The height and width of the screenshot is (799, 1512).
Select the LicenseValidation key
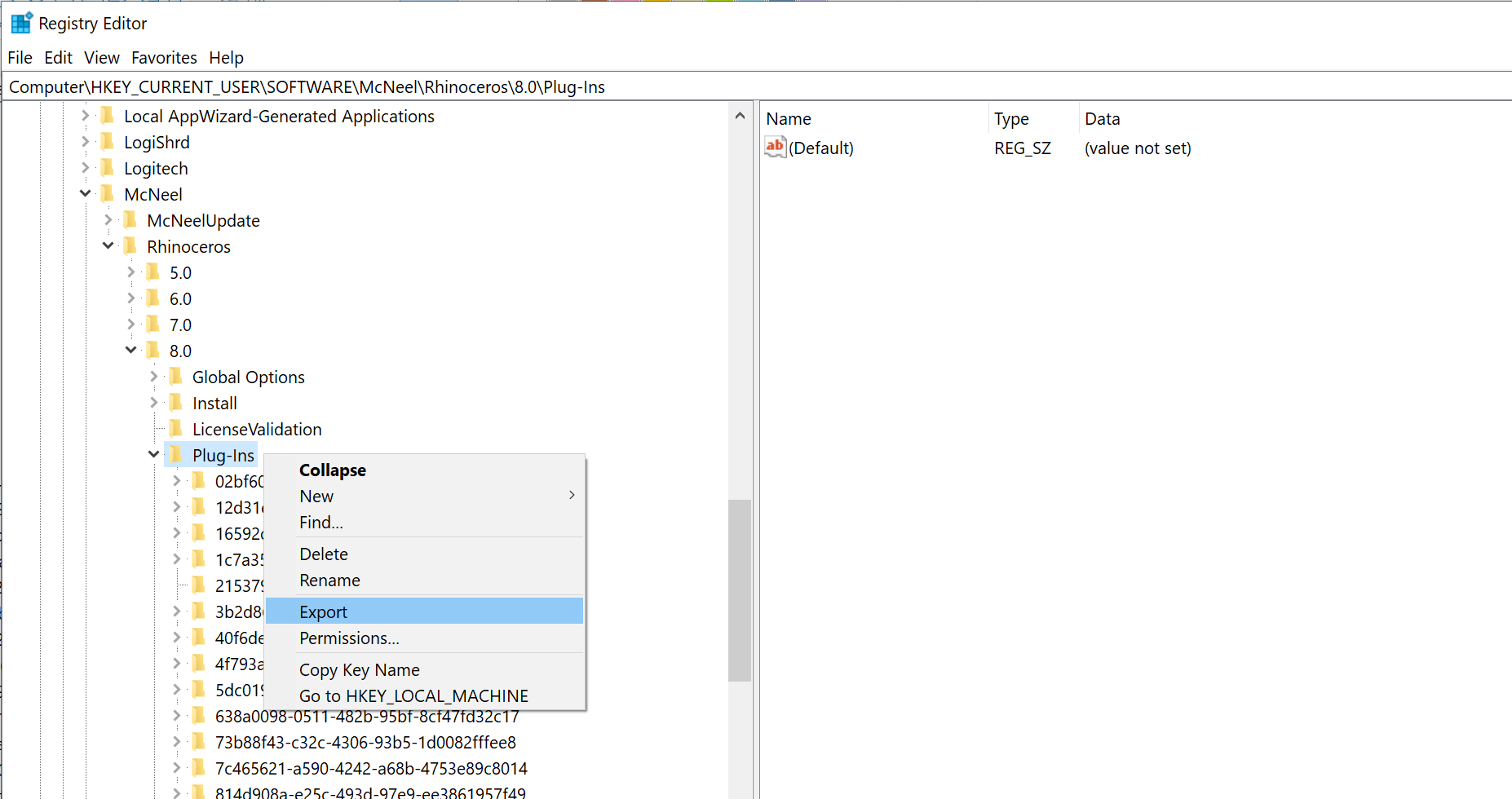[x=257, y=430]
